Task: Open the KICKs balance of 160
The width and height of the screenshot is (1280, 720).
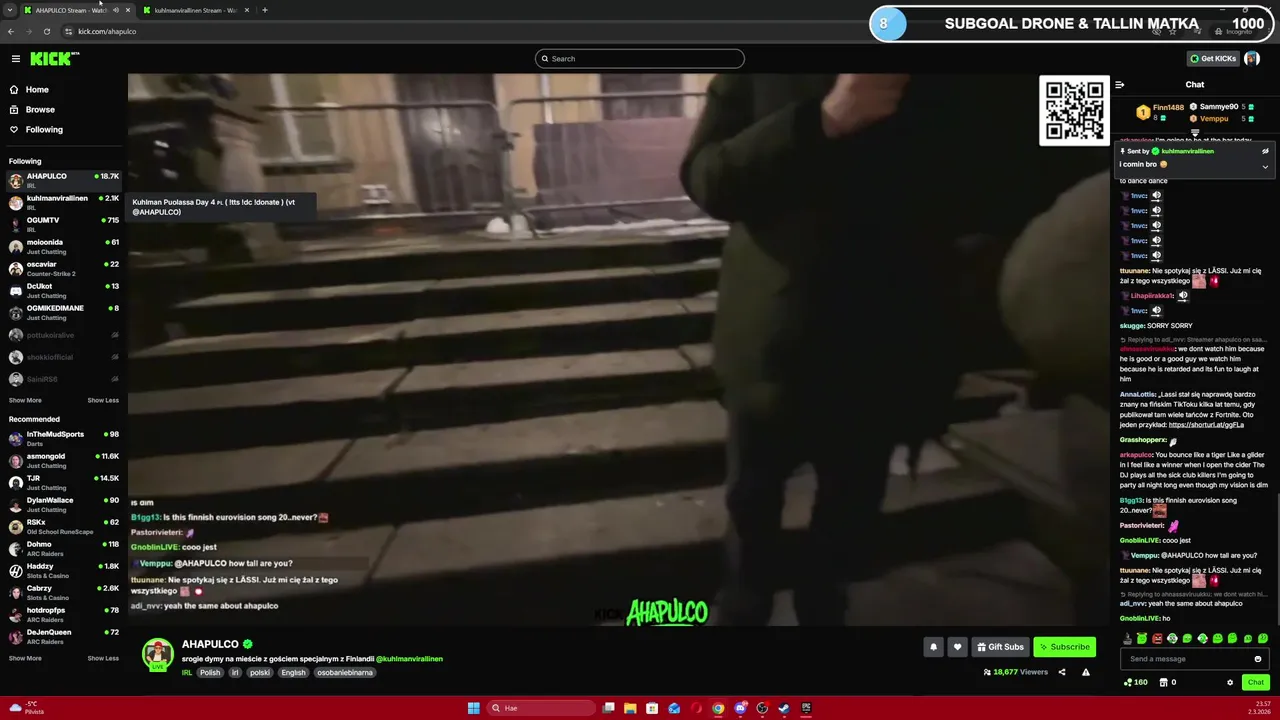Action: [1135, 682]
